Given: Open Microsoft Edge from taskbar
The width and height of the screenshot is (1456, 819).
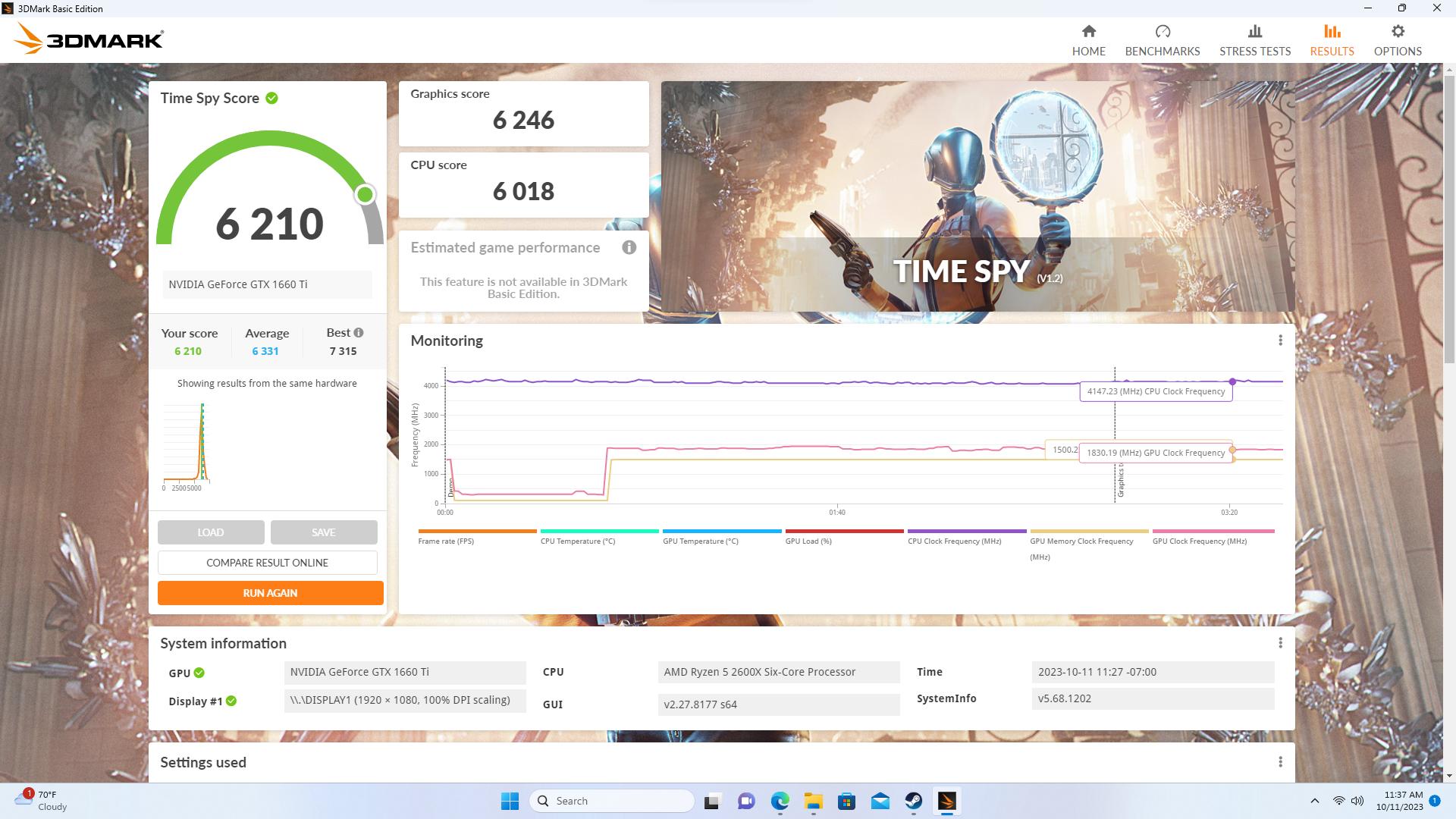Looking at the screenshot, I should point(780,801).
